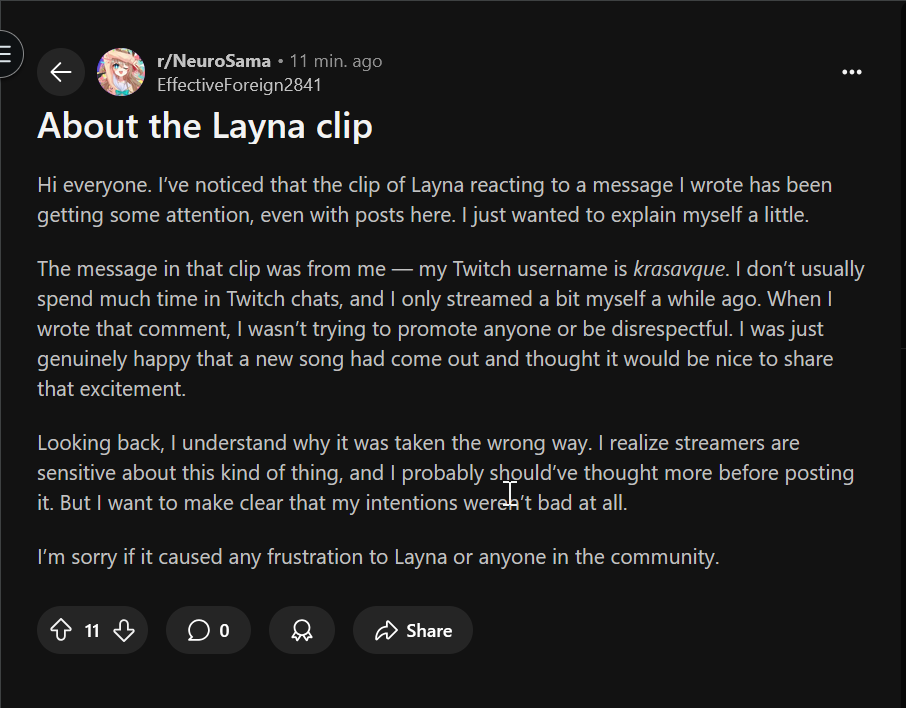The height and width of the screenshot is (708, 906).
Task: Open comments via the speech bubble icon
Action: pyautogui.click(x=198, y=630)
